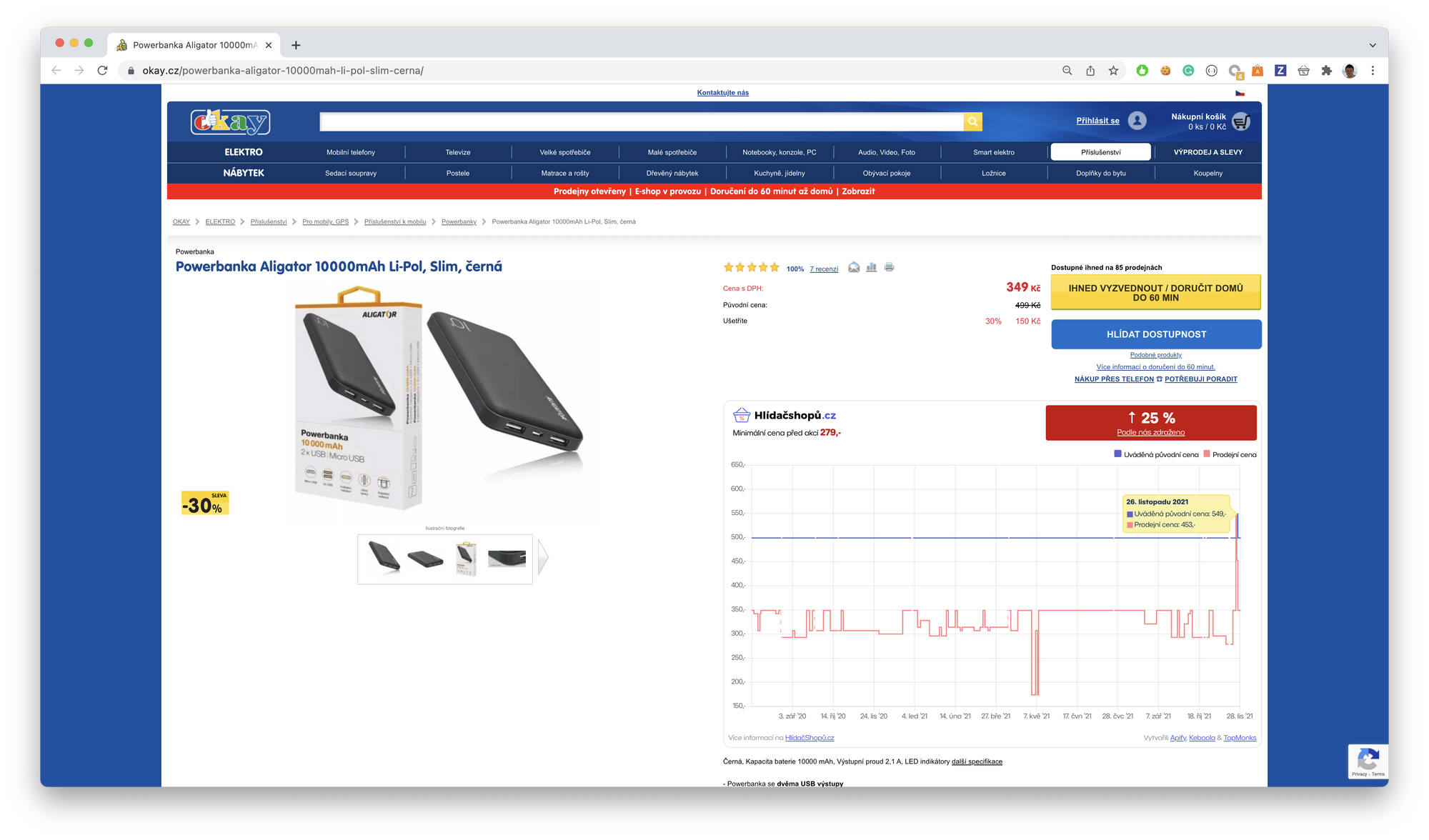Expand the browser tab search chevron
1429x840 pixels.
point(1371,45)
